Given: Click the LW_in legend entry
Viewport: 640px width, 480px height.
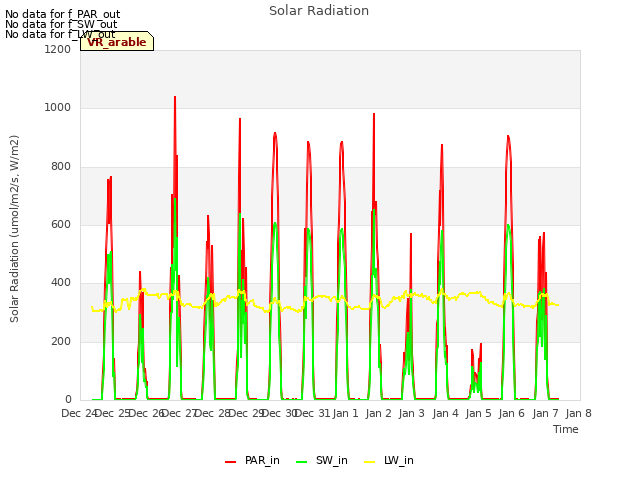Looking at the screenshot, I should click(x=389, y=460).
